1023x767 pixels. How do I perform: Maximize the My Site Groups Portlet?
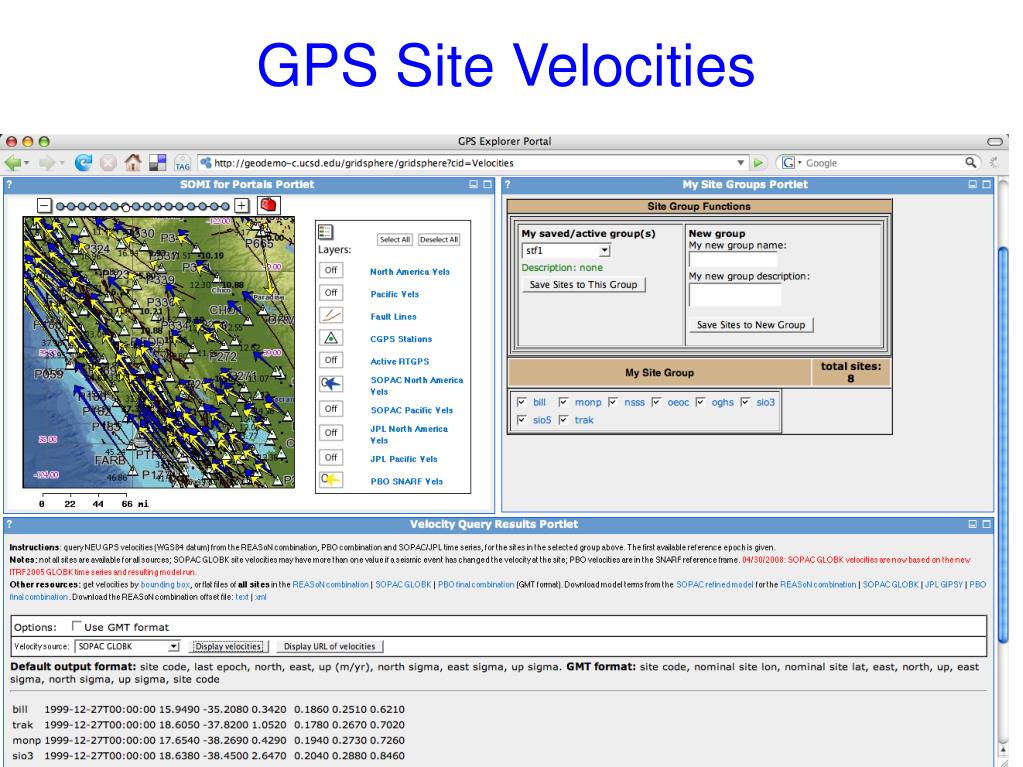986,185
